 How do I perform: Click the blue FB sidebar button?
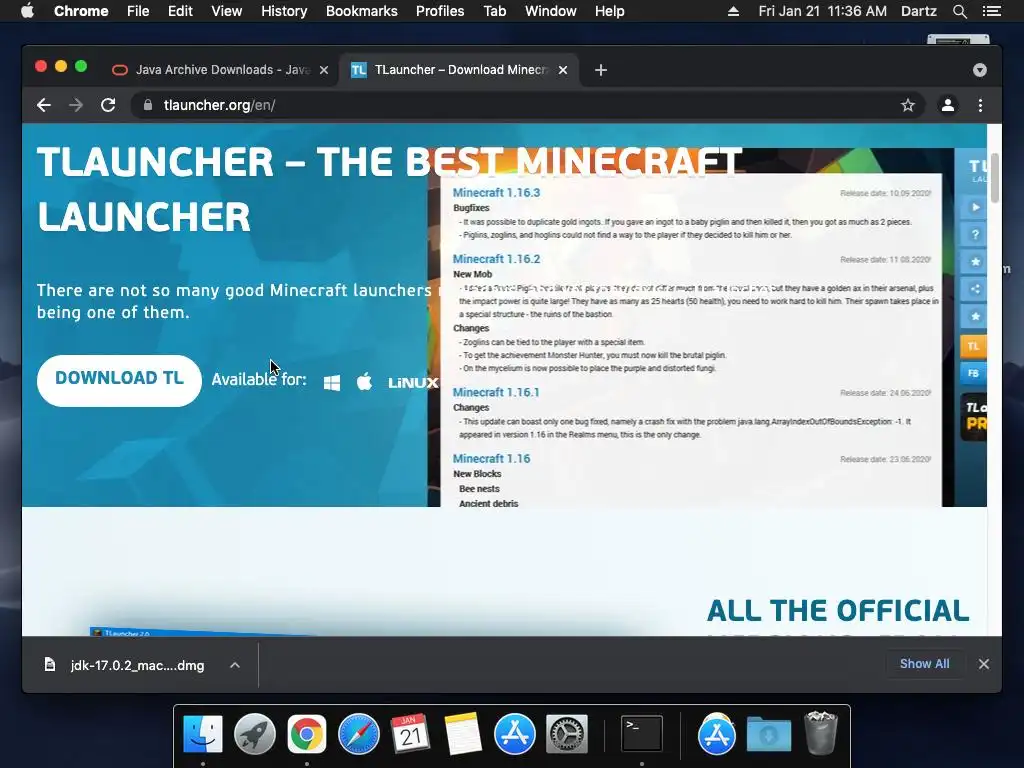tap(974, 374)
